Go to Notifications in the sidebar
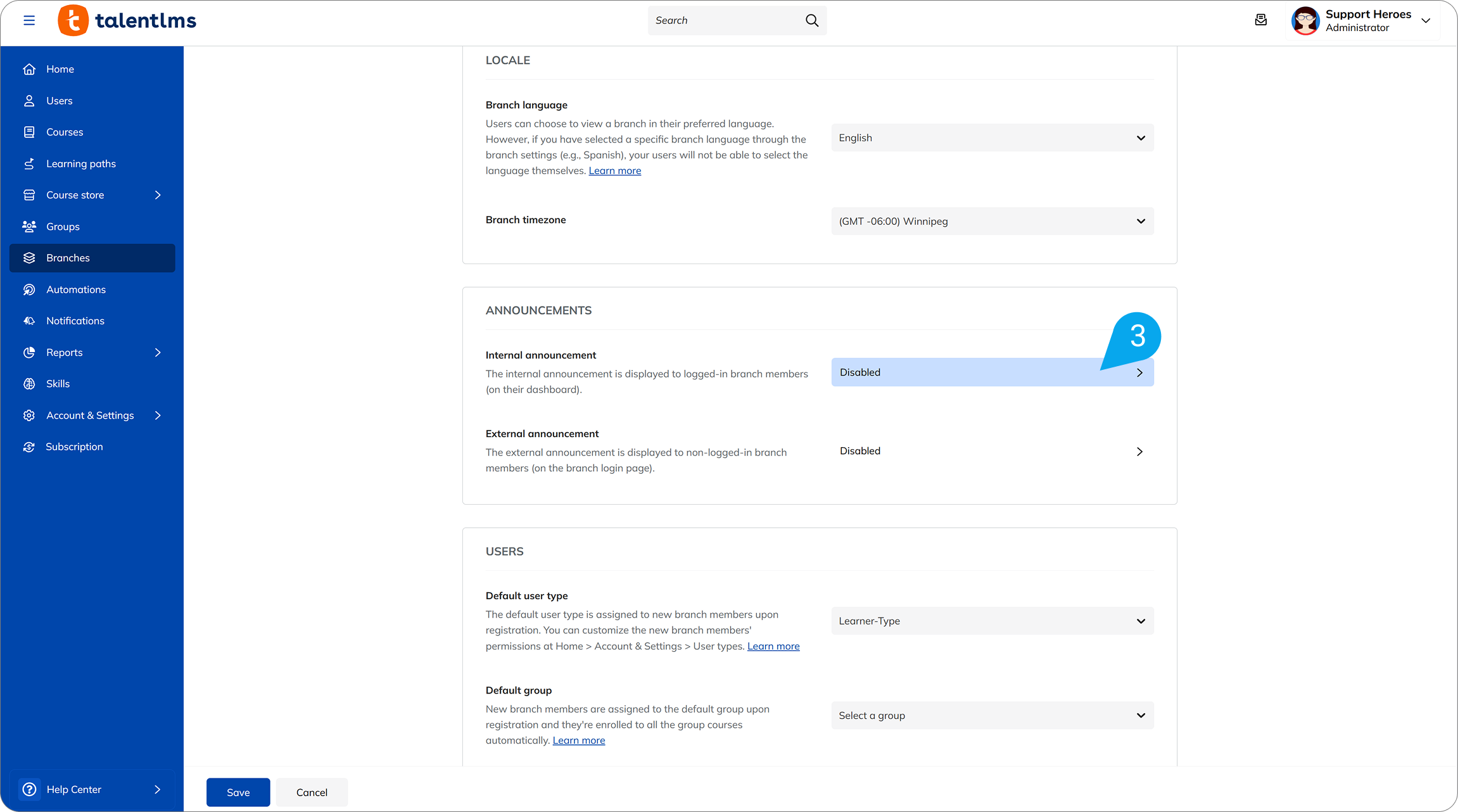This screenshot has width=1458, height=812. coord(75,321)
